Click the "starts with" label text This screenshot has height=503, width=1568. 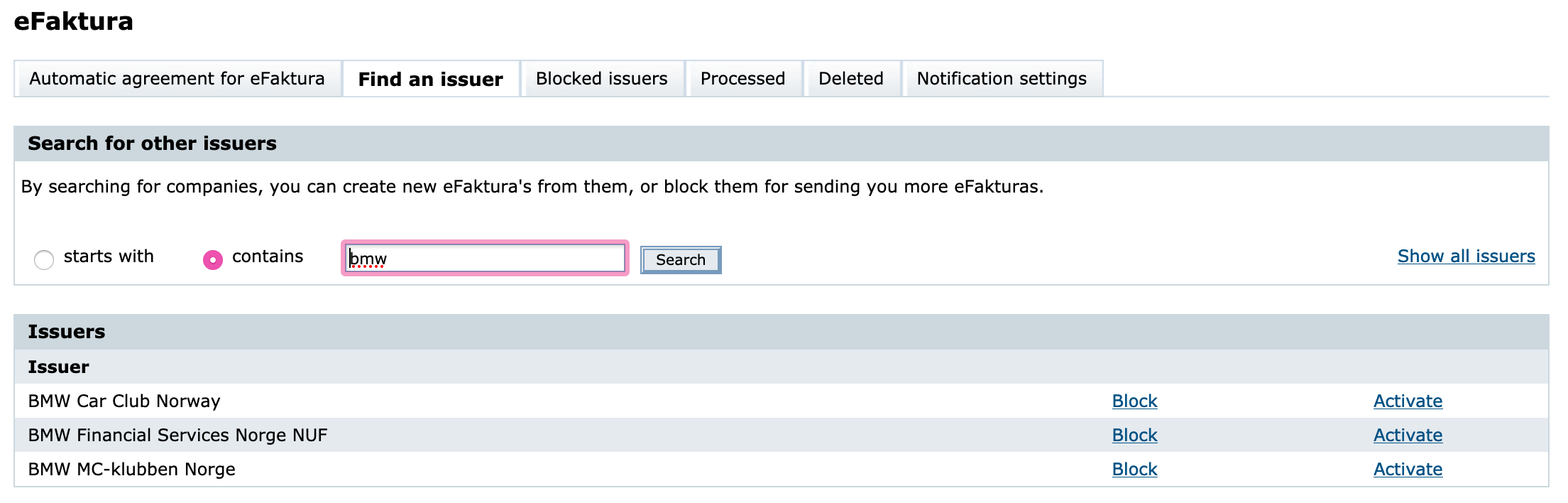click(x=109, y=256)
